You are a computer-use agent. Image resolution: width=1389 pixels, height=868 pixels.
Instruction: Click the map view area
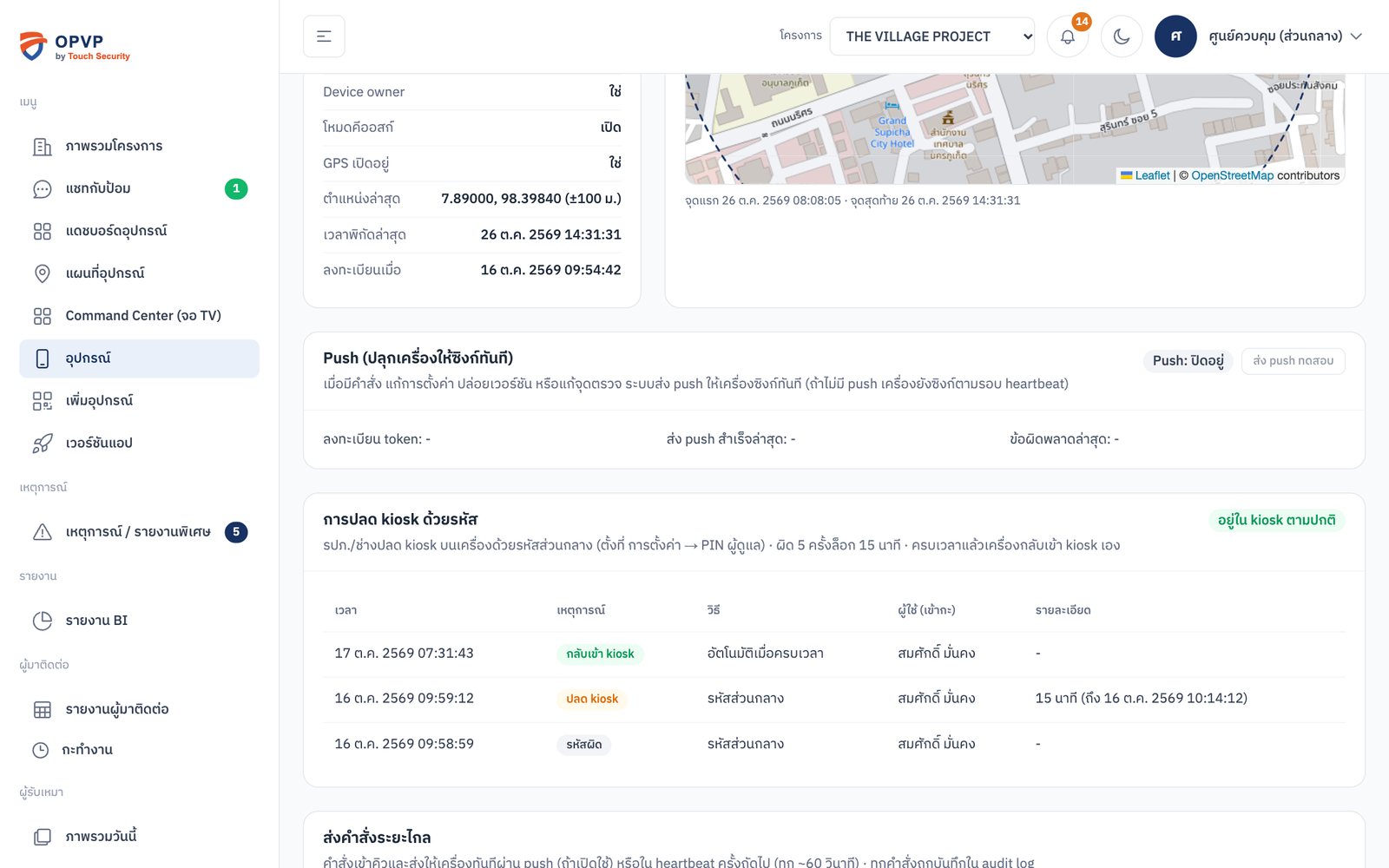pyautogui.click(x=1015, y=128)
